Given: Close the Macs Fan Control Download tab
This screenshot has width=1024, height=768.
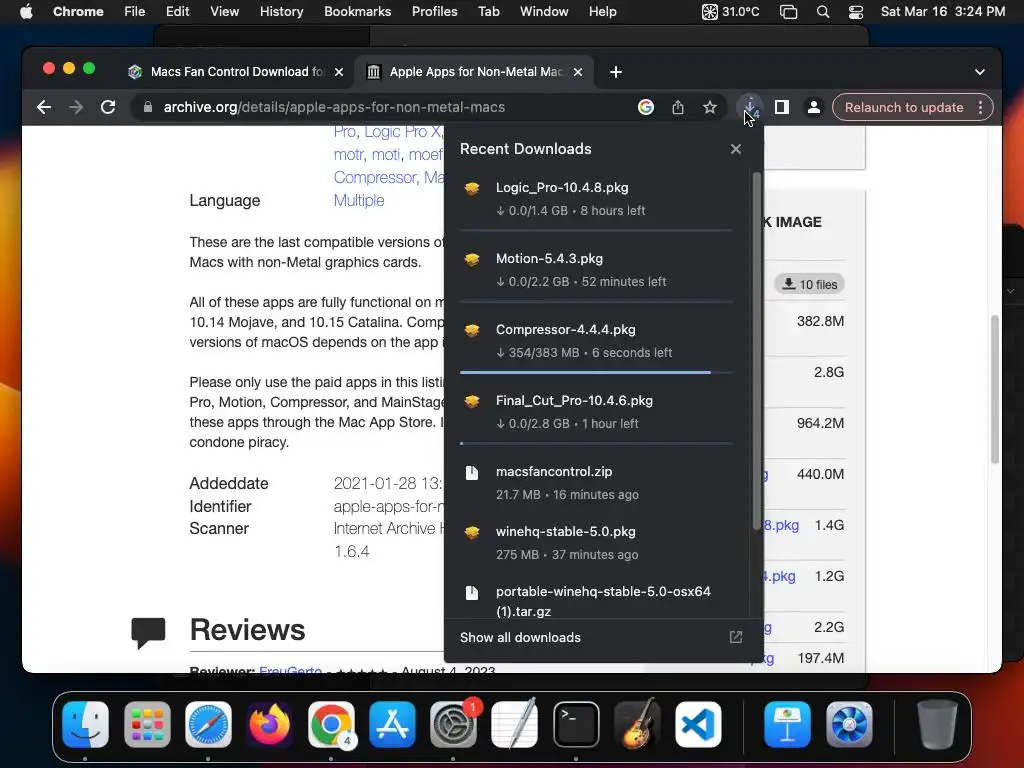Looking at the screenshot, I should point(339,72).
